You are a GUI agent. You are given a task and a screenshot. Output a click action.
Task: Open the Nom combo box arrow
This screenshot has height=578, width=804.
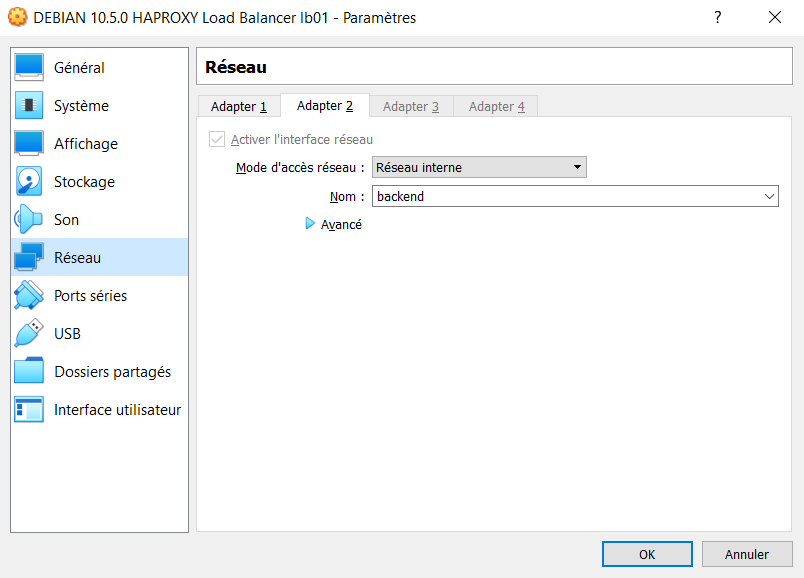click(x=768, y=196)
